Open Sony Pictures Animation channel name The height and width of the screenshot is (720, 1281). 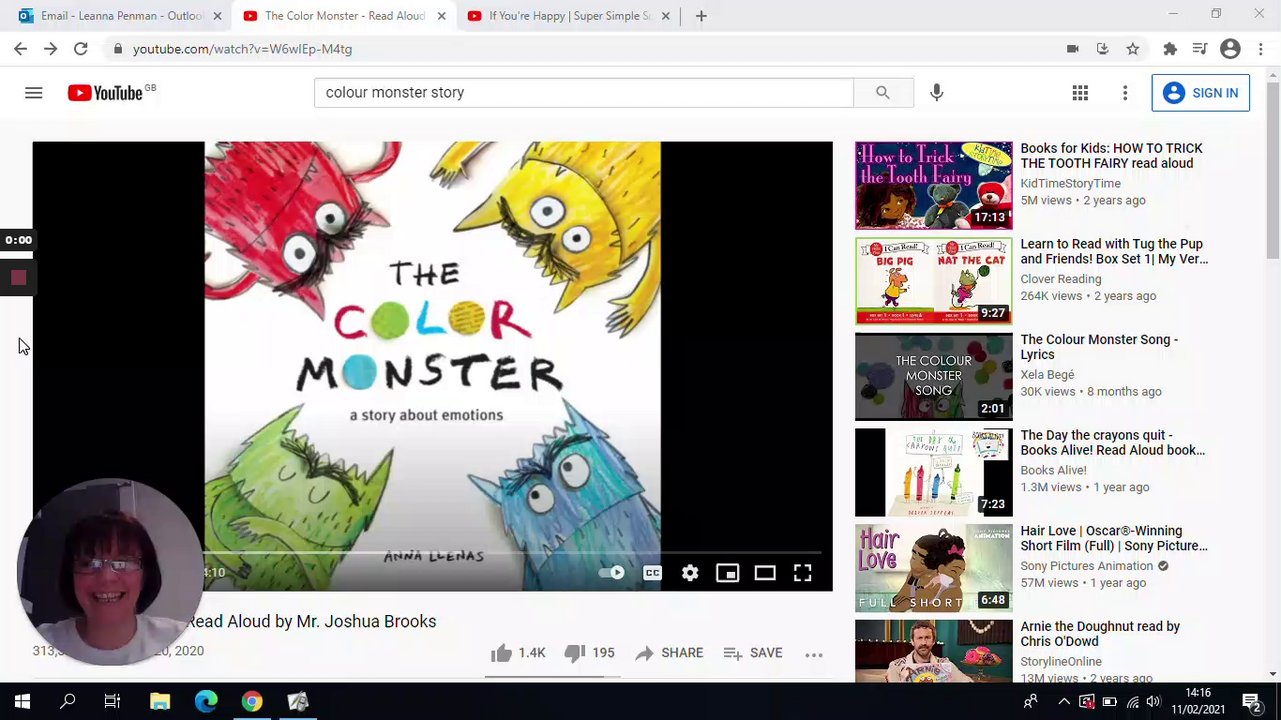point(1086,566)
